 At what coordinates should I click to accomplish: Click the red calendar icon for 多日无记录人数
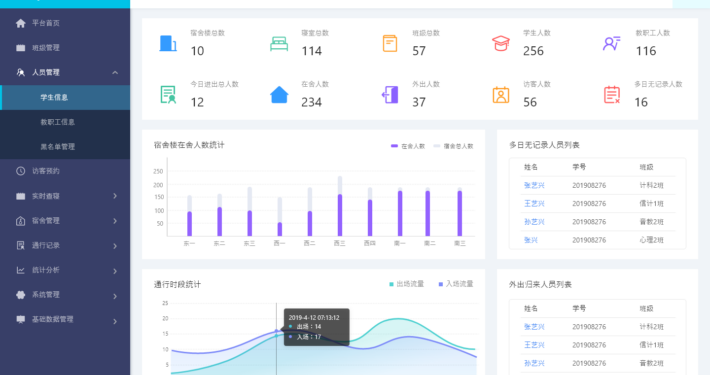coord(612,95)
